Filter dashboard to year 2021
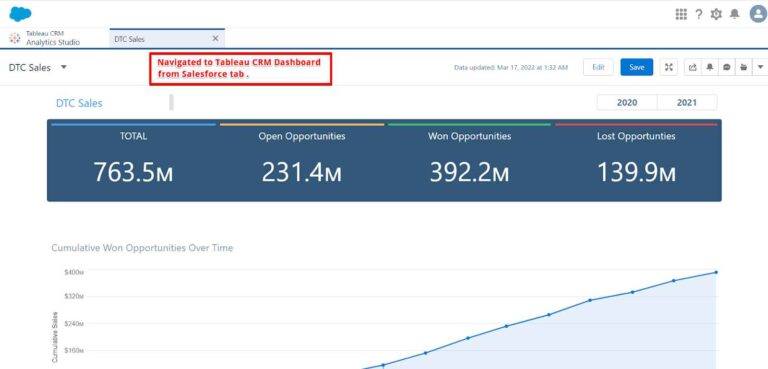768x369 pixels. [x=687, y=102]
